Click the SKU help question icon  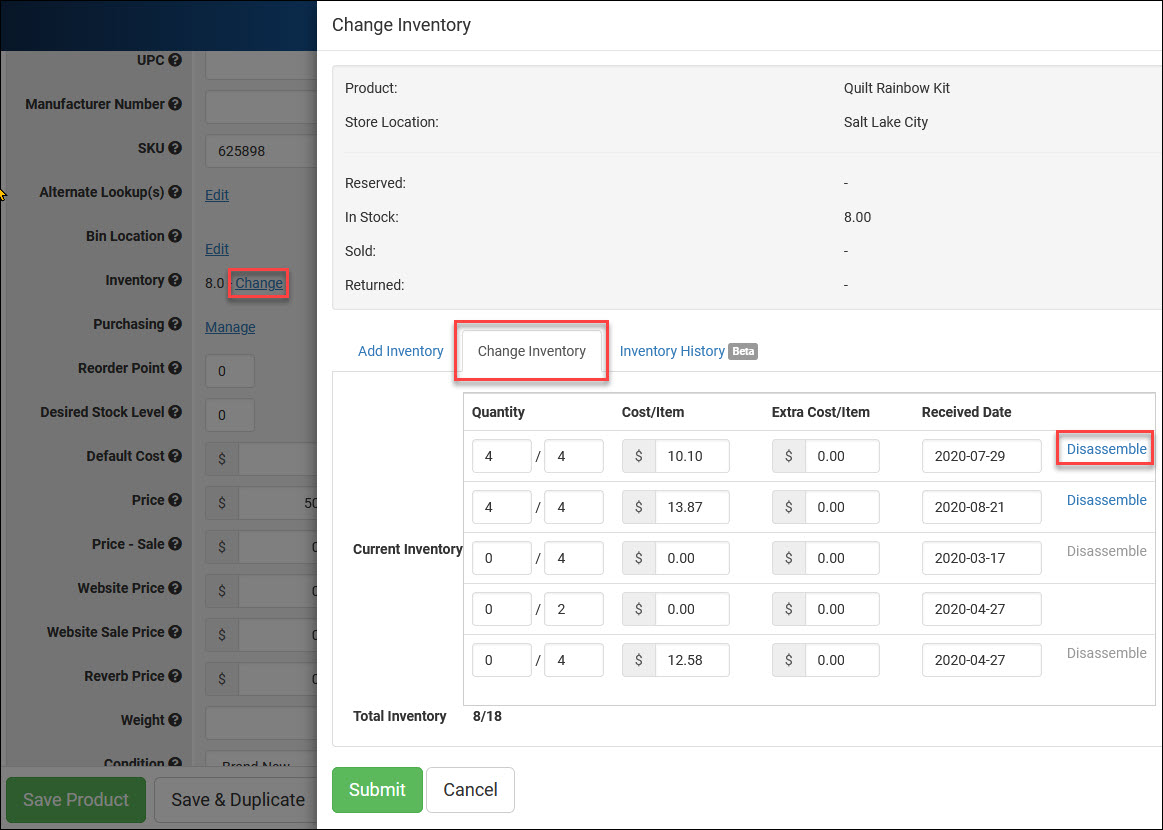[x=175, y=148]
